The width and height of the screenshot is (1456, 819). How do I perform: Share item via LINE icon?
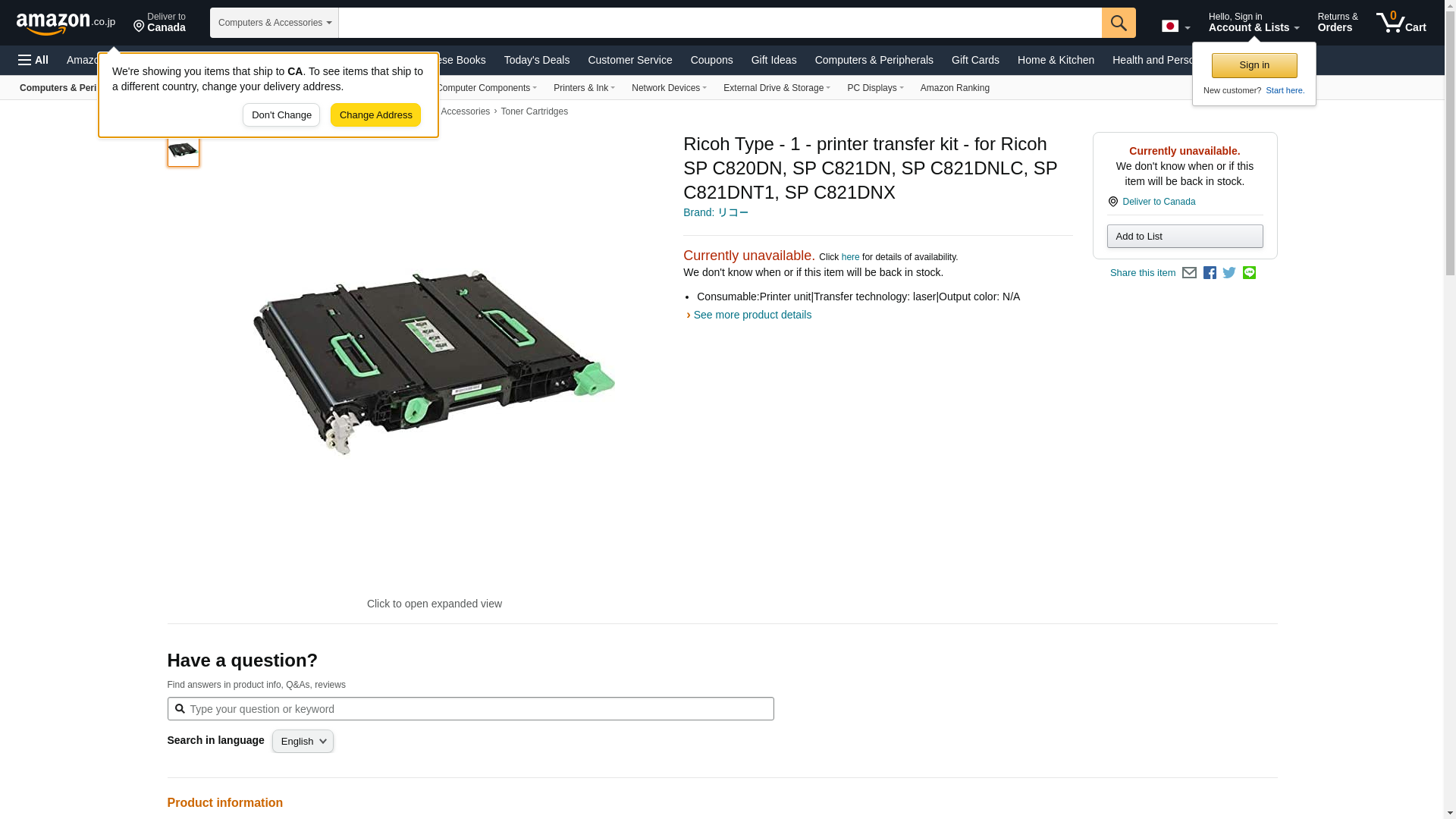point(1249,273)
